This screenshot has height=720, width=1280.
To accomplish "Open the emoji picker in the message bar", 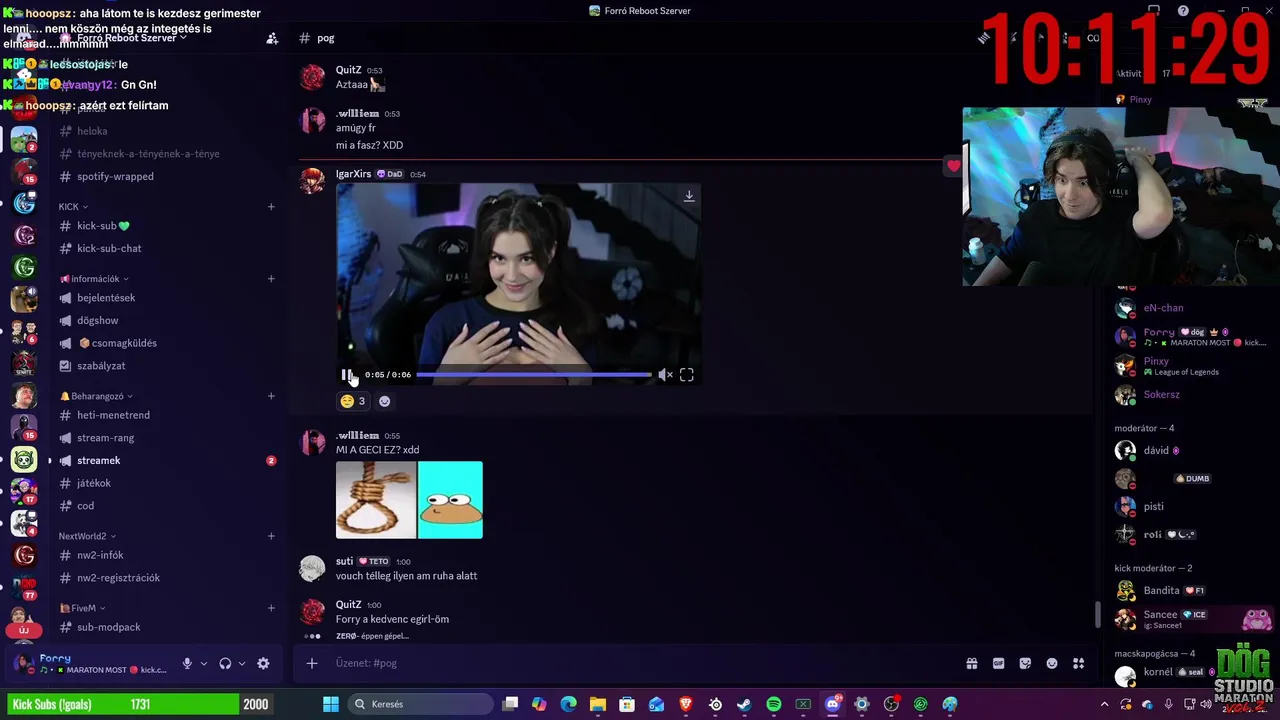I will pos(1052,663).
